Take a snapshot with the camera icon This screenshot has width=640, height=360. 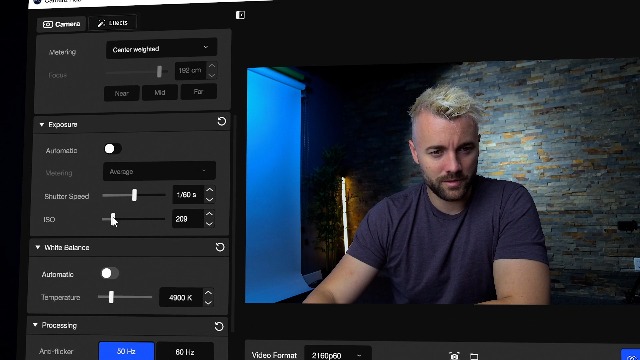coord(454,356)
